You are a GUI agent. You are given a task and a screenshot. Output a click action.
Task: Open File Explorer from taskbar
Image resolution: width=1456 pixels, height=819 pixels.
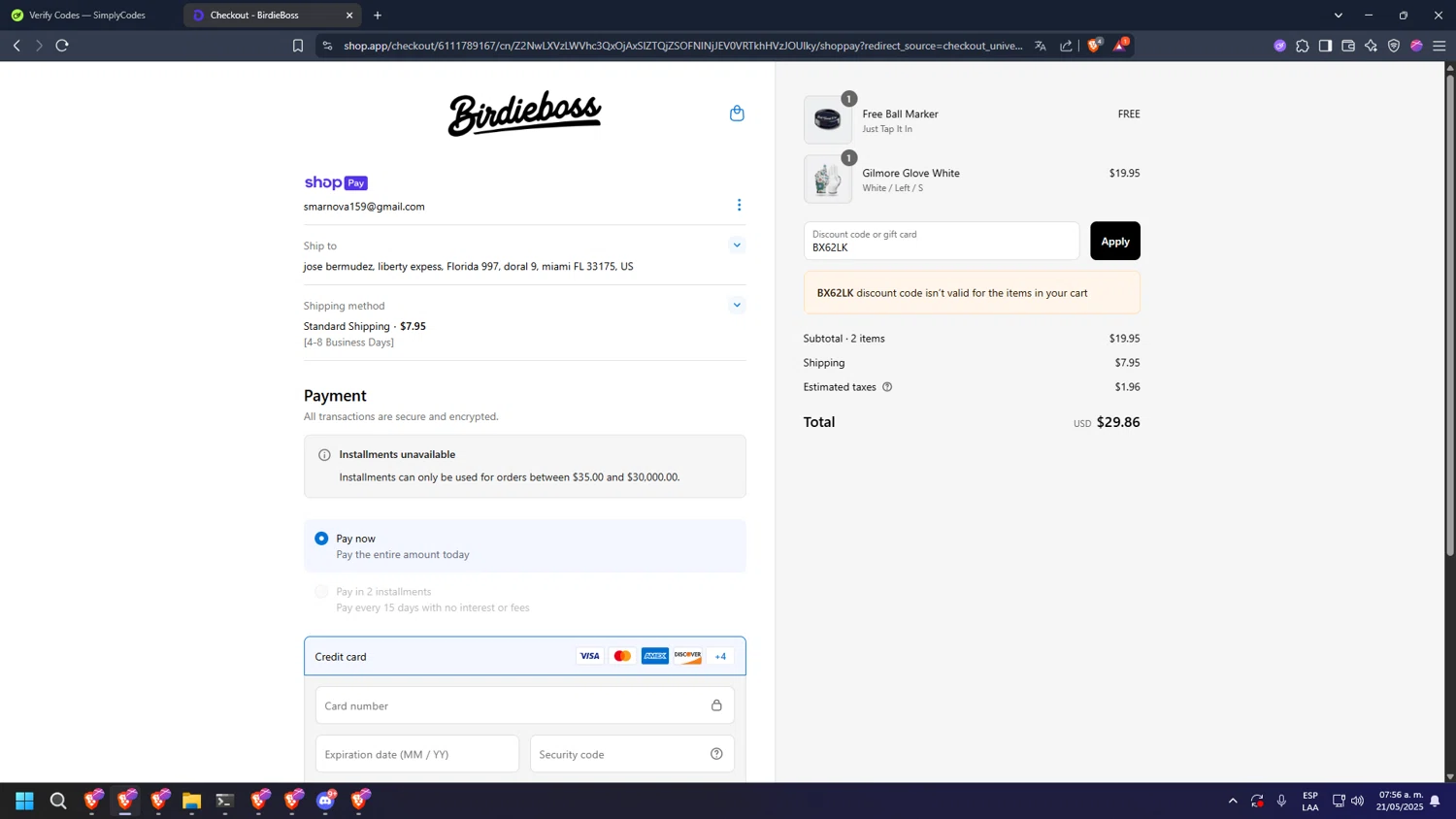191,801
